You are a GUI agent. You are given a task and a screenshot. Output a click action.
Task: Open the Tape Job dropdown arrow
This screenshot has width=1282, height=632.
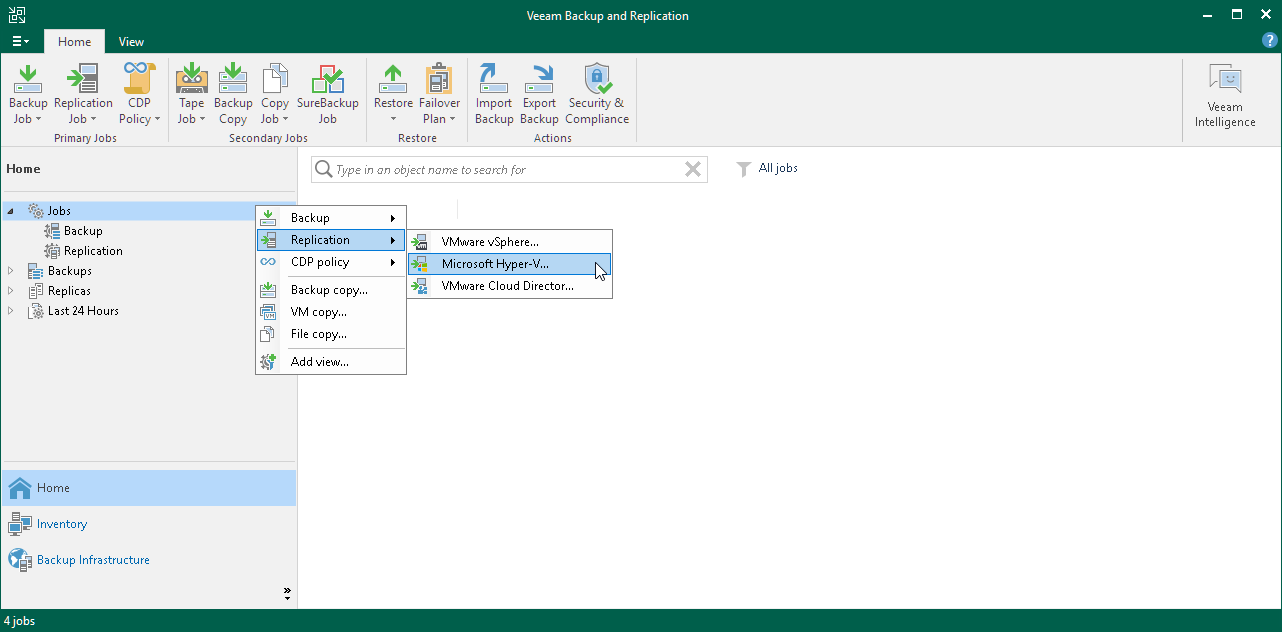click(x=202, y=119)
